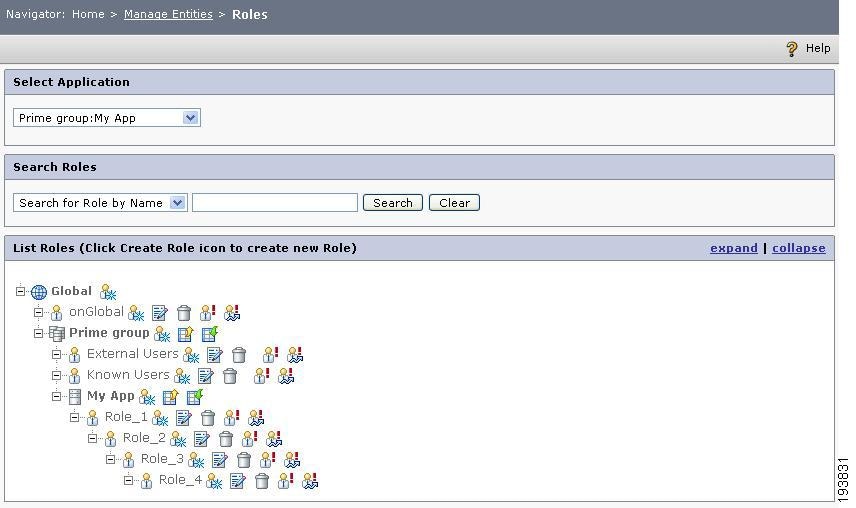Open the Select Application dropdown

[x=107, y=118]
